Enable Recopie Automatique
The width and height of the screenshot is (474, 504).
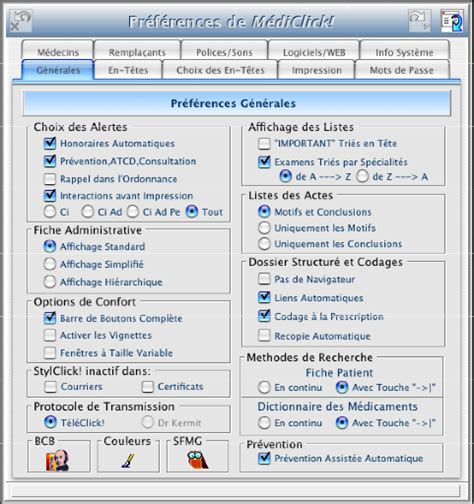[264, 336]
